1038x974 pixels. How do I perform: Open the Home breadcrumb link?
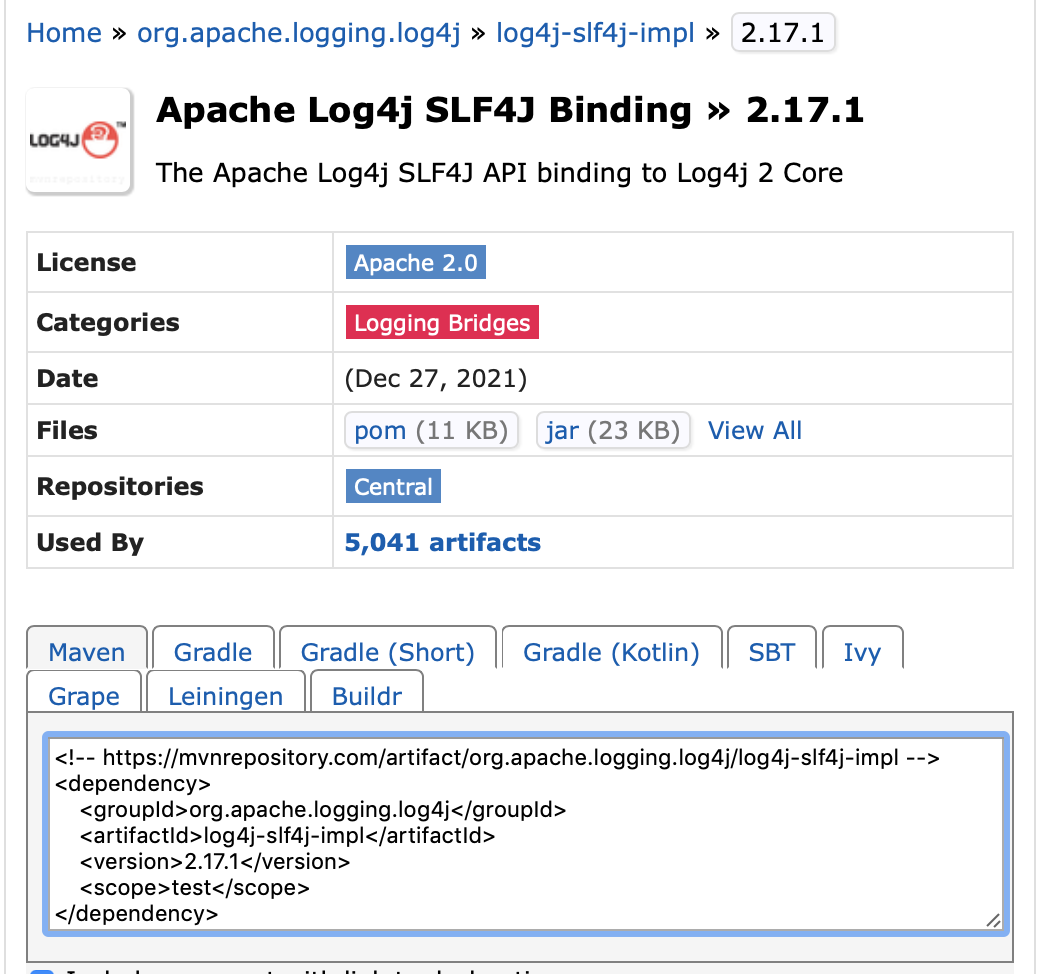(x=64, y=32)
